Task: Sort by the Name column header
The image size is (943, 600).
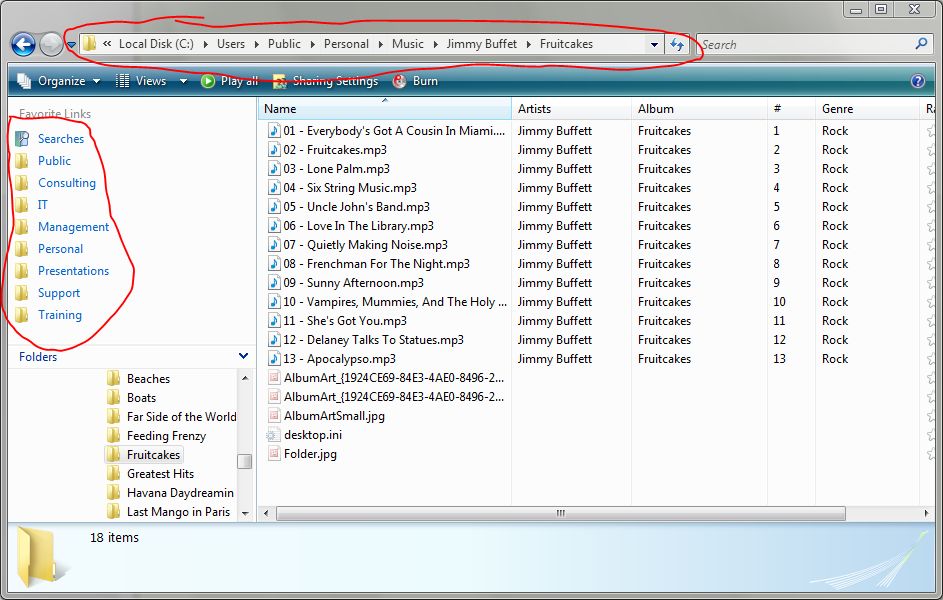Action: [x=385, y=109]
